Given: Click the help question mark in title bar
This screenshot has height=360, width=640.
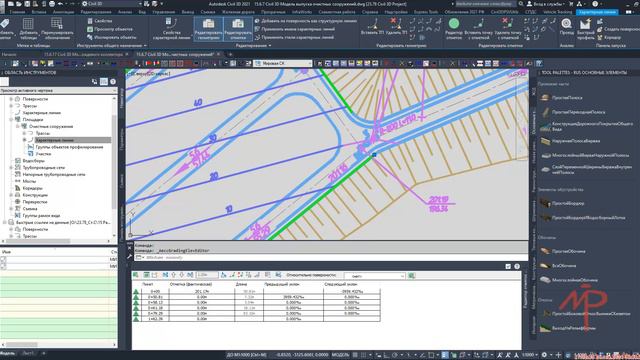Looking at the screenshot, I should click(595, 4).
